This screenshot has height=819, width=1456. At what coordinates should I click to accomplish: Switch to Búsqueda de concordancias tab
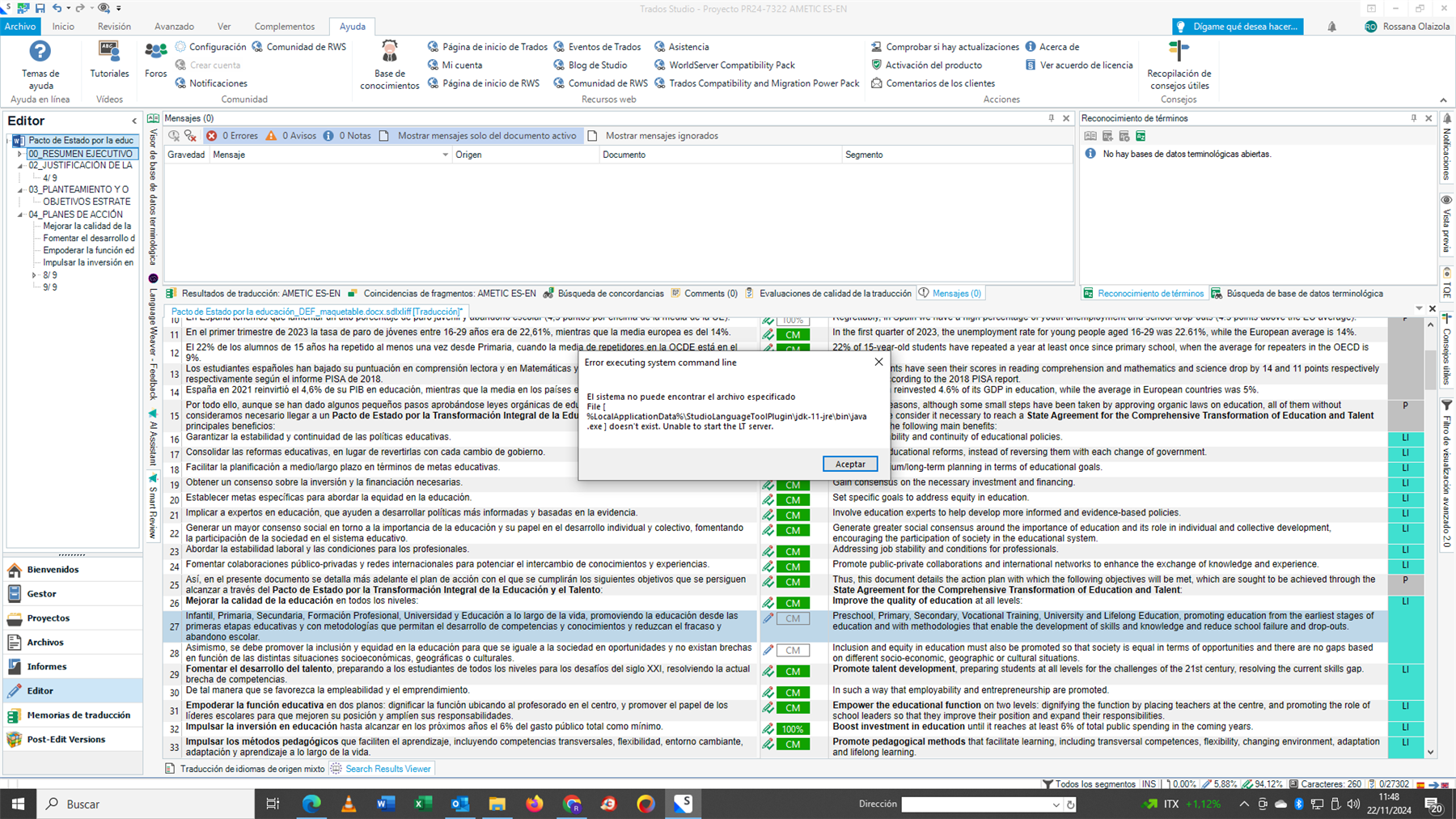click(x=603, y=294)
